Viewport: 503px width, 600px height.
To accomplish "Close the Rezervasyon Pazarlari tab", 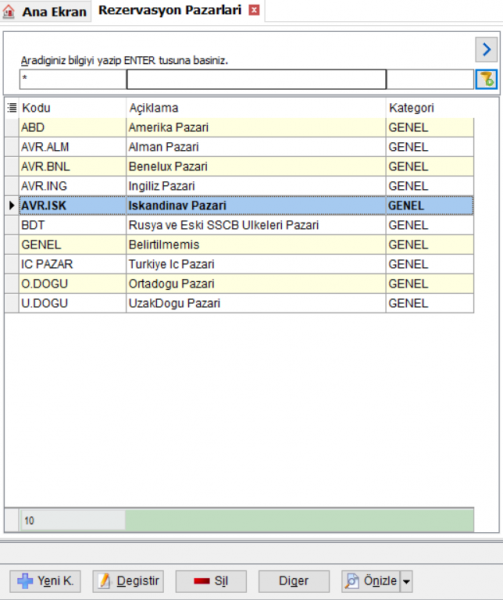I will click(x=254, y=10).
